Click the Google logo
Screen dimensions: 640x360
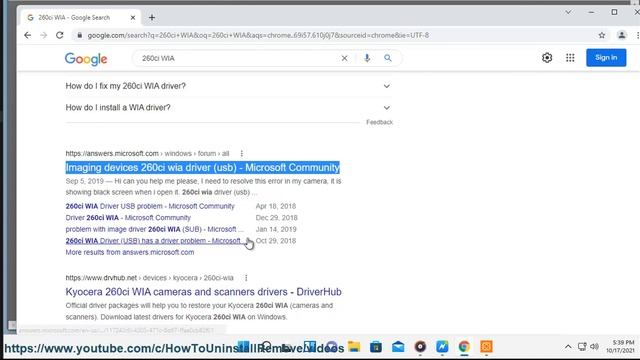[86, 59]
